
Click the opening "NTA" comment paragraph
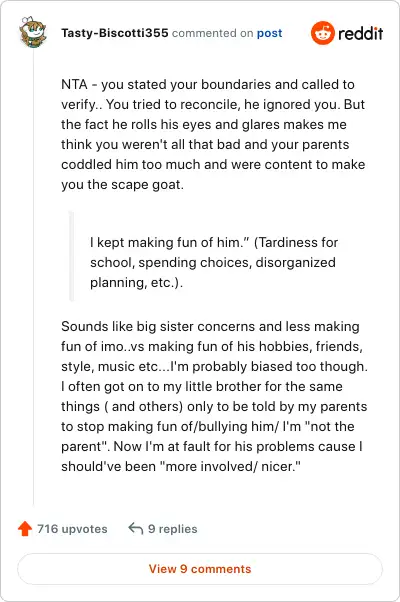tap(214, 134)
